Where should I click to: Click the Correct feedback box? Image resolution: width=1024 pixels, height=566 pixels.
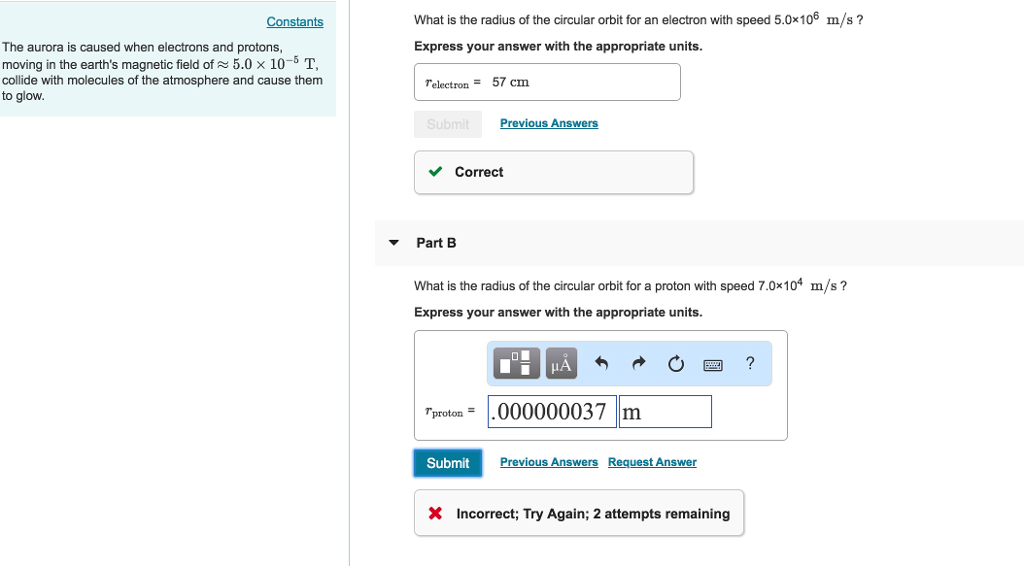click(x=553, y=172)
